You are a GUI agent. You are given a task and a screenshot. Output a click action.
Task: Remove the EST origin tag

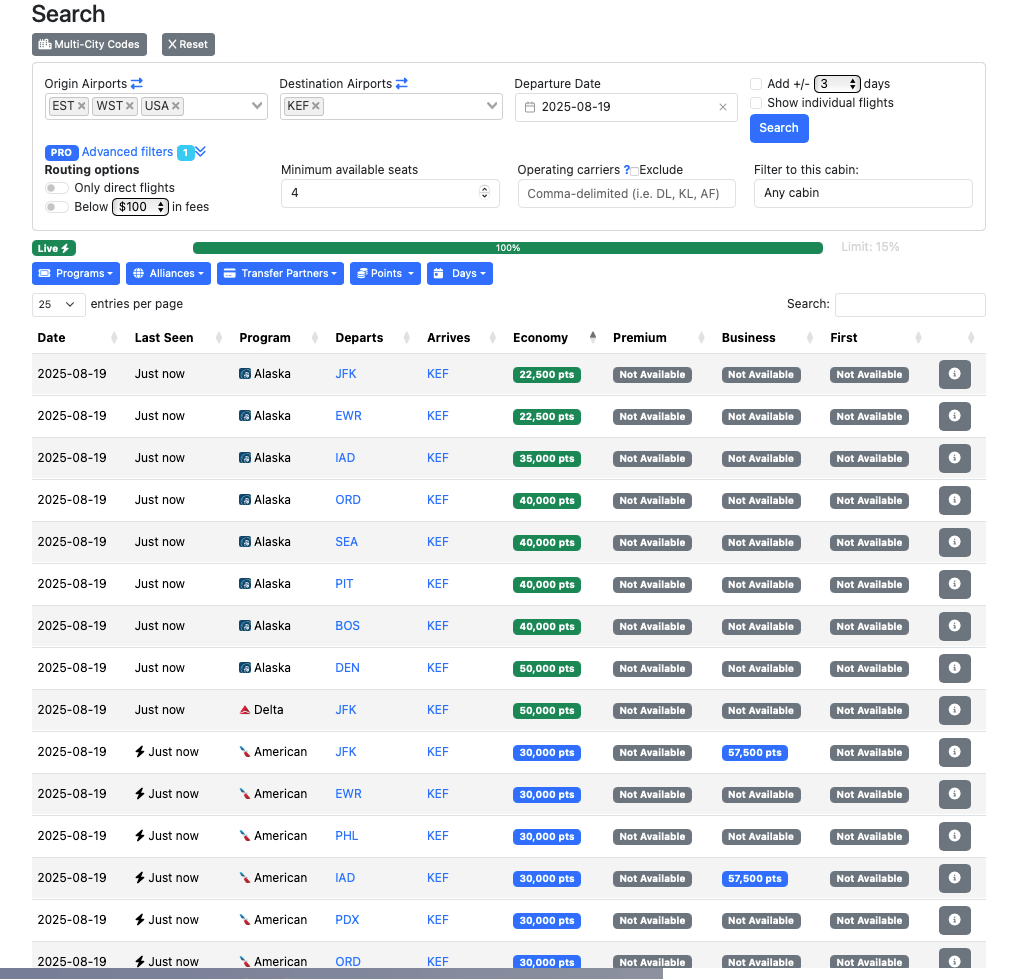[81, 106]
